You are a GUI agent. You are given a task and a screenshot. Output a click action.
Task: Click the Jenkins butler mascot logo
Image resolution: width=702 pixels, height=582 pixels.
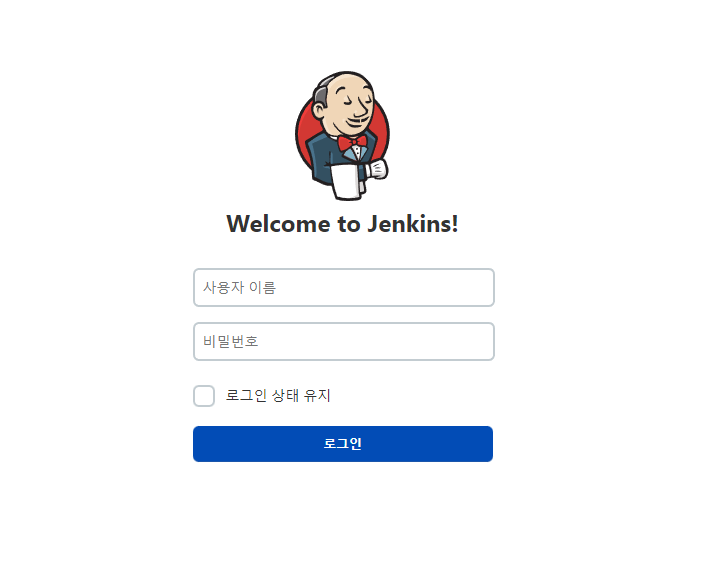click(x=342, y=135)
